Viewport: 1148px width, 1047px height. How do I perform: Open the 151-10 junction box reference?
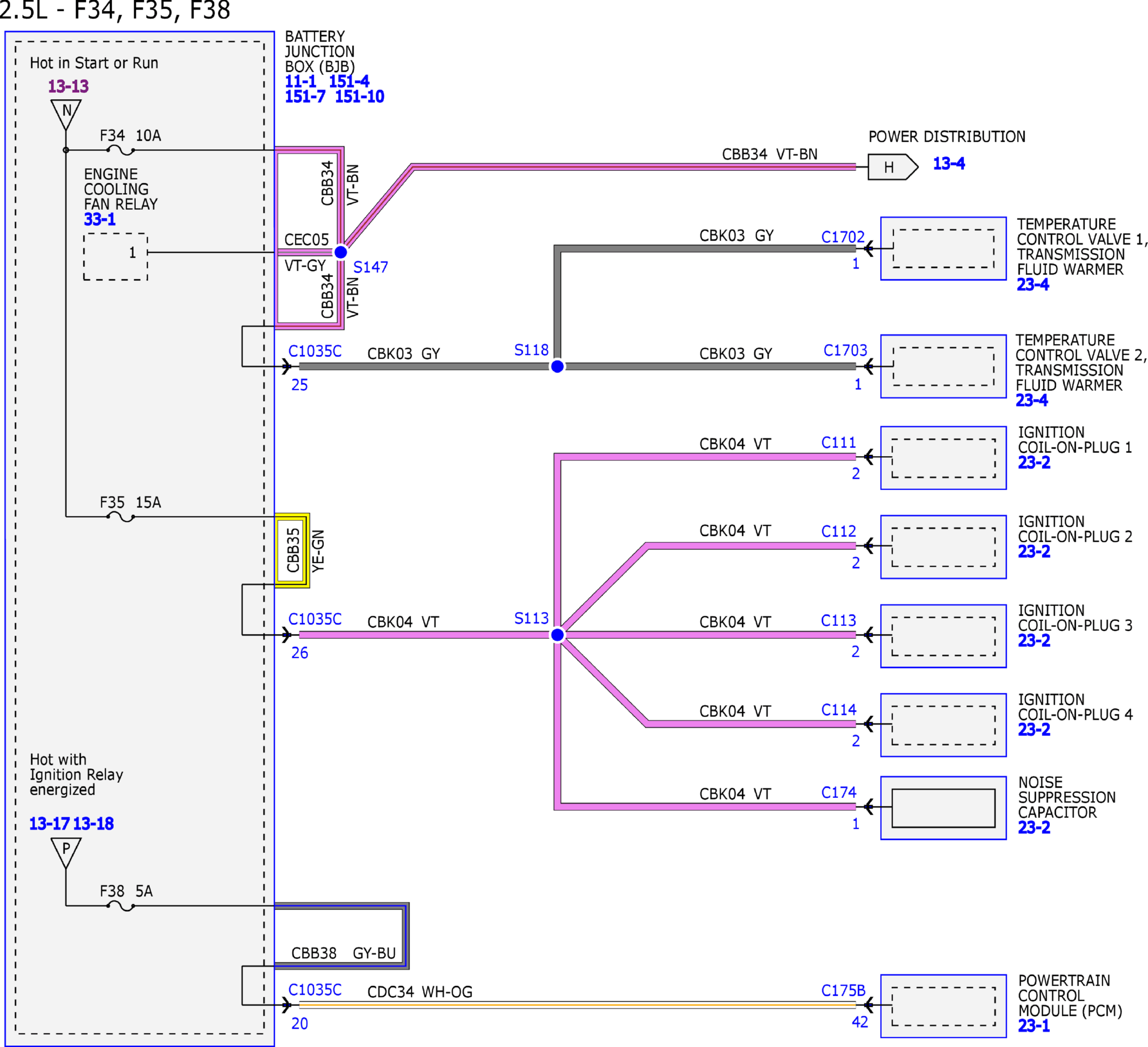coord(359,97)
